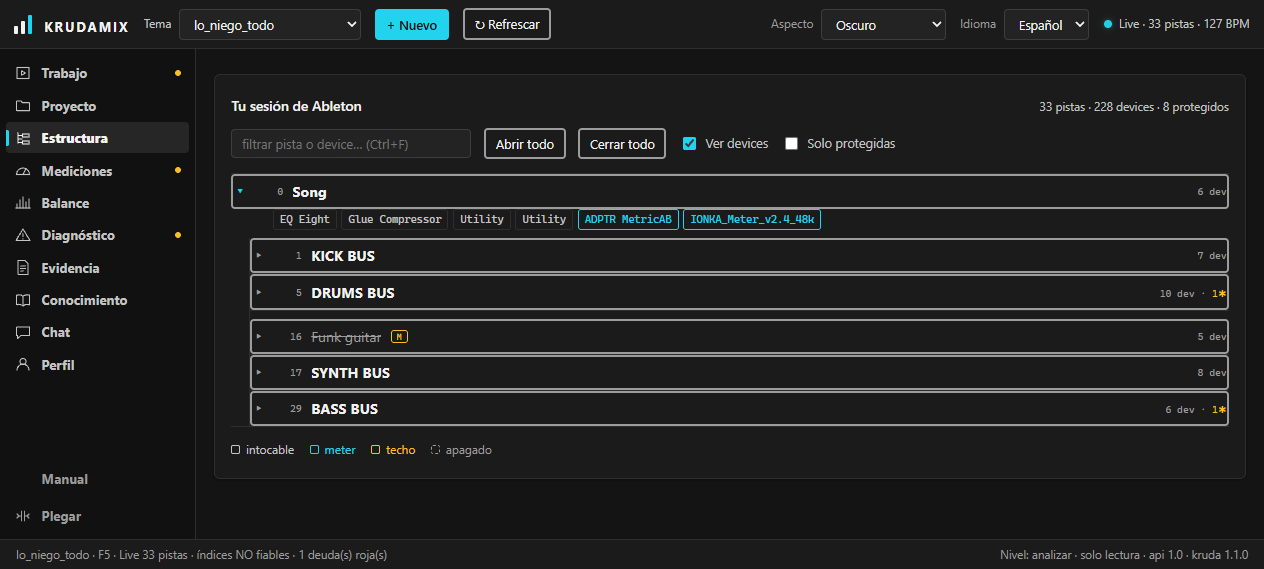Open the Manual link
Image resolution: width=1264 pixels, height=569 pixels.
click(x=65, y=479)
